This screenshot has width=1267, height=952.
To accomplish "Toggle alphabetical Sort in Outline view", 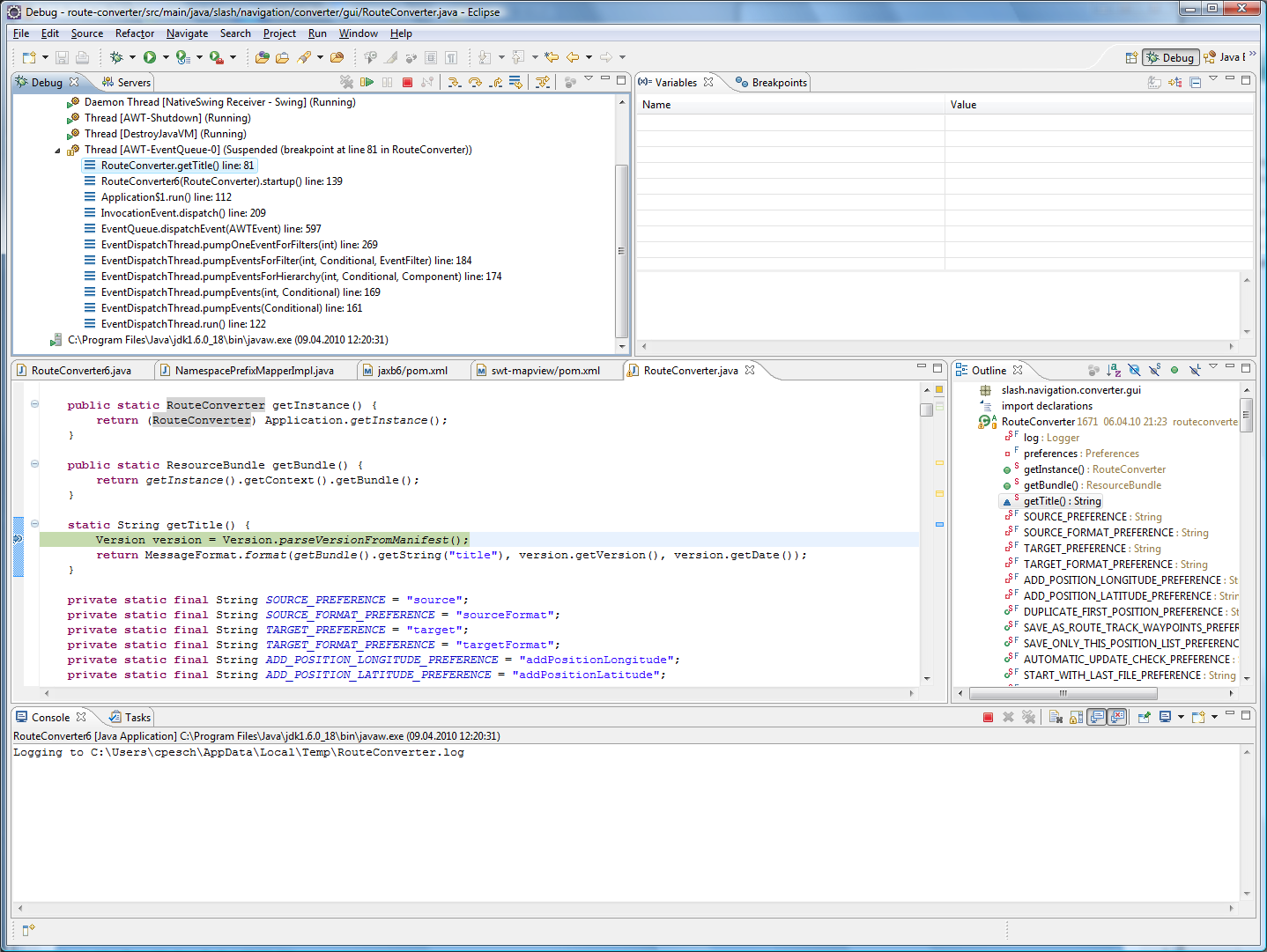I will 1114,370.
